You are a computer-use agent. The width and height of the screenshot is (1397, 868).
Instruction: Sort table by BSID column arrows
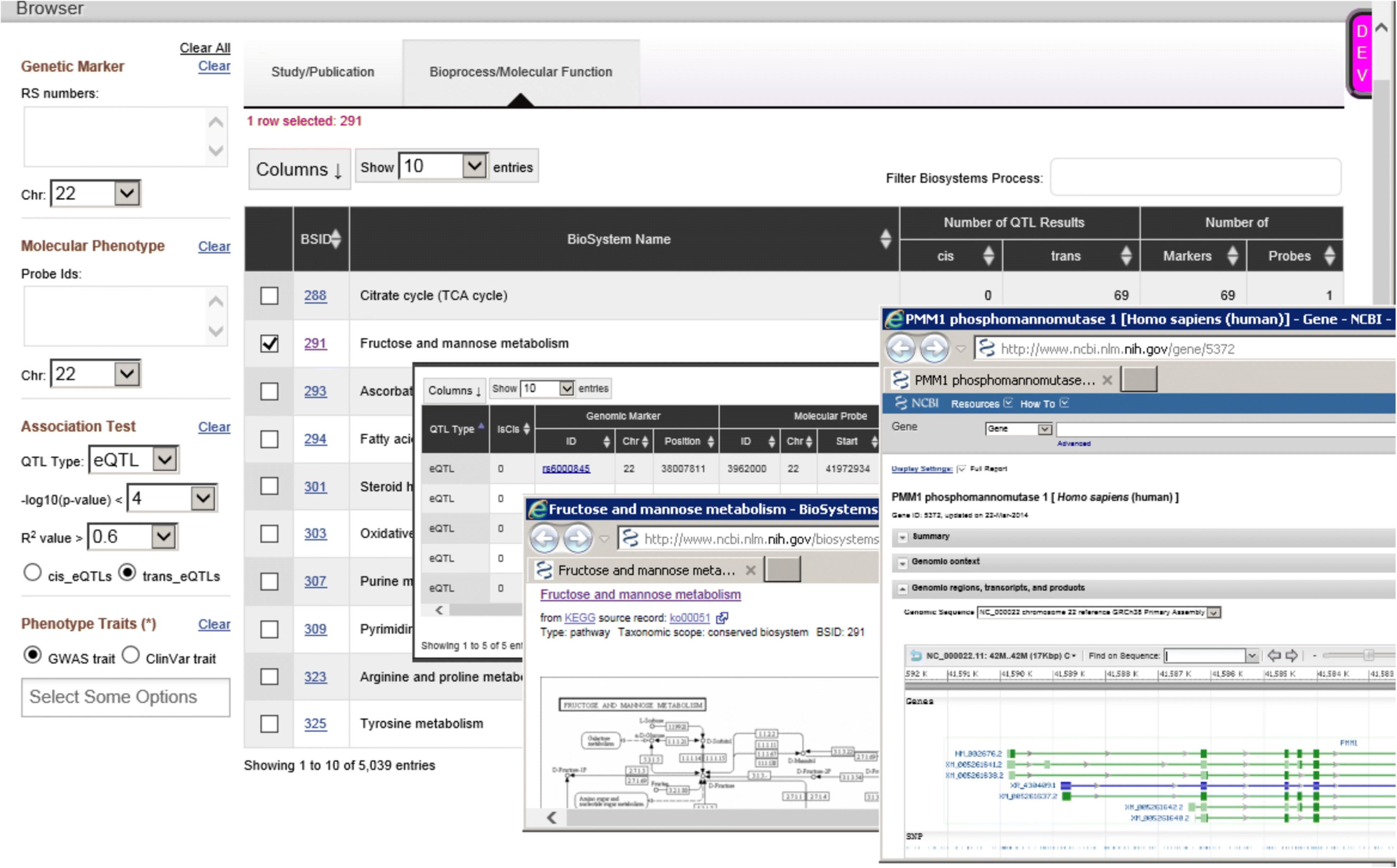[x=336, y=239]
